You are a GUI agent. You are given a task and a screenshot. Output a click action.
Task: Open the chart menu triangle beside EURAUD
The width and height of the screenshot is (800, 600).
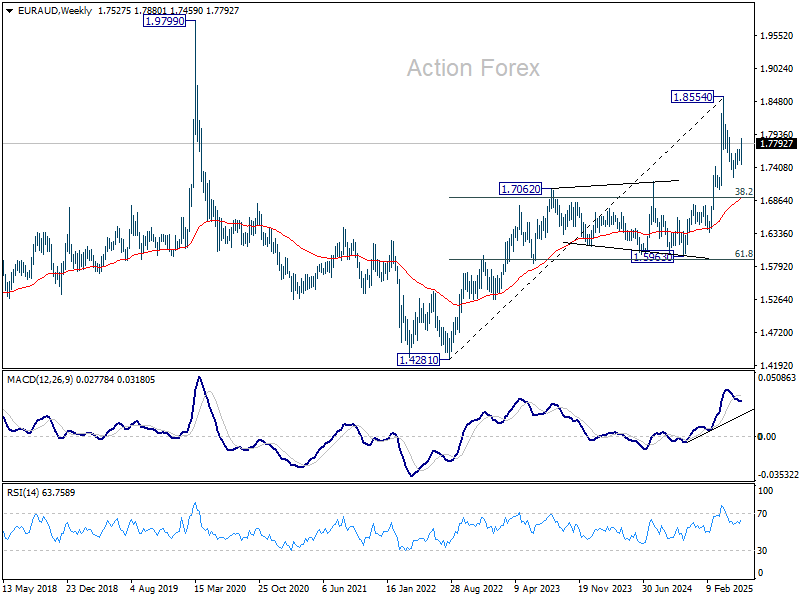pyautogui.click(x=9, y=11)
